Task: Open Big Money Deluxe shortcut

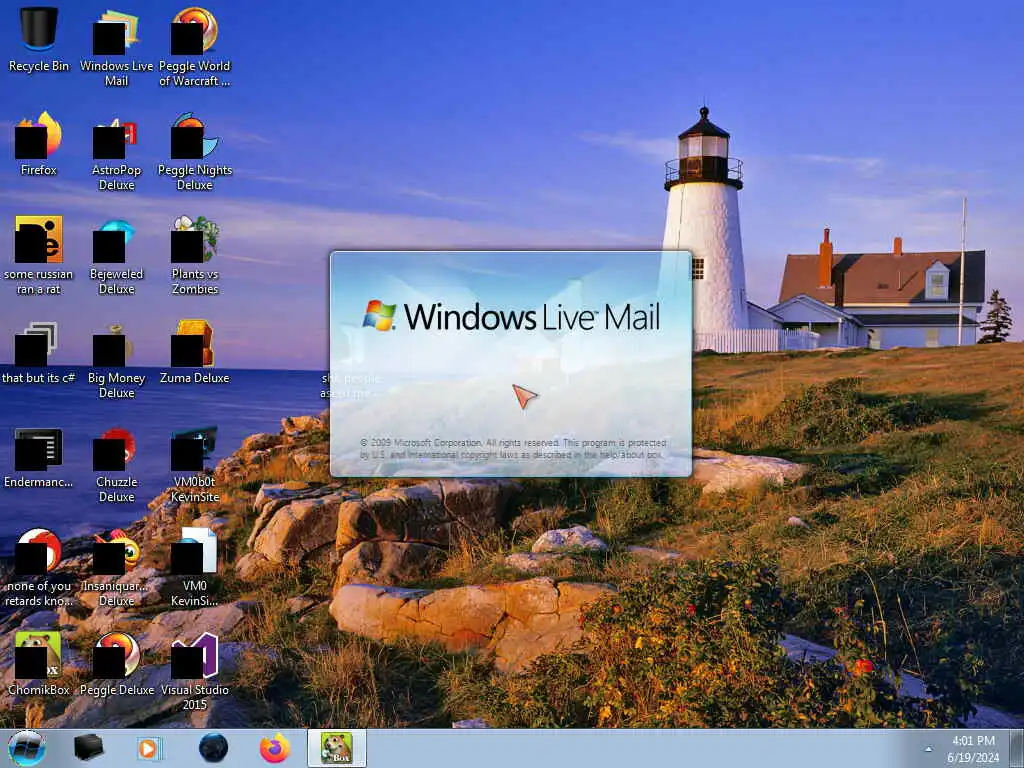Action: 116,360
